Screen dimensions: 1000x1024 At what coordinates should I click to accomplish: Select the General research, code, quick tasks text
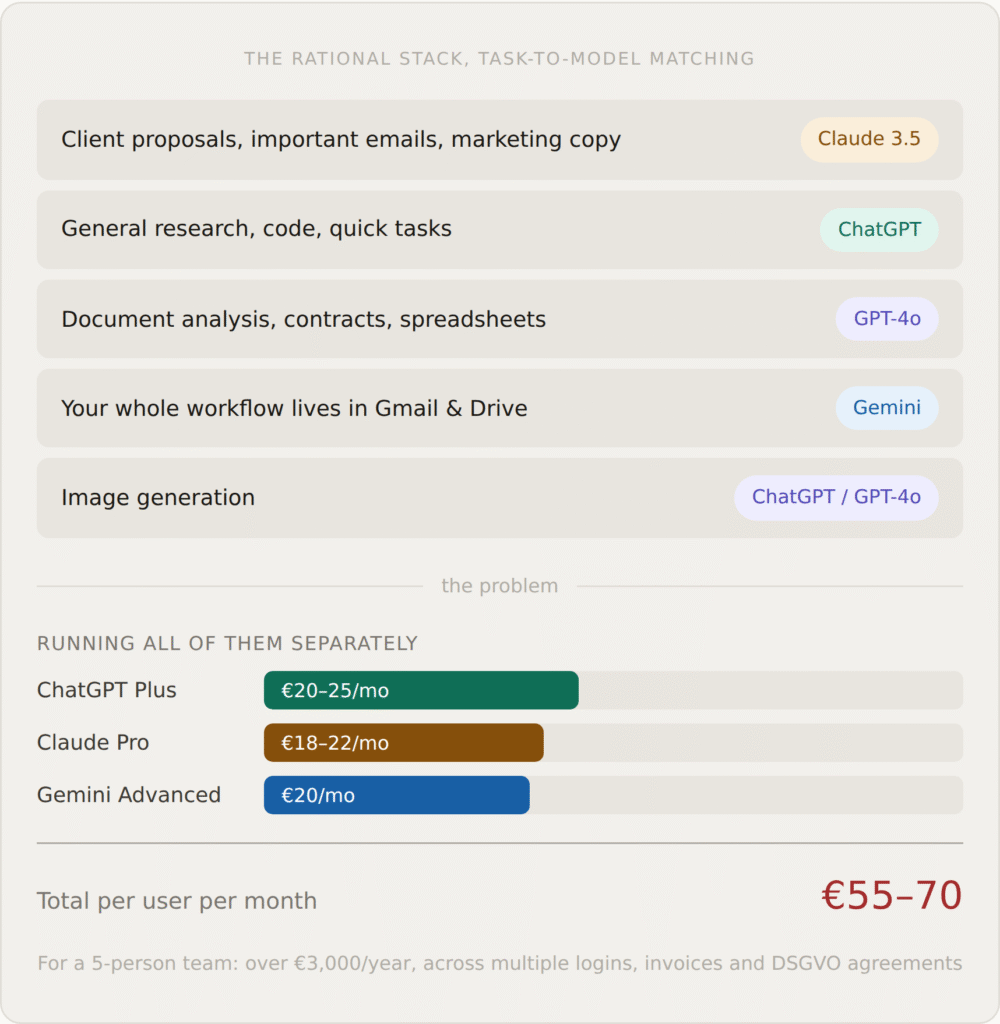256,229
